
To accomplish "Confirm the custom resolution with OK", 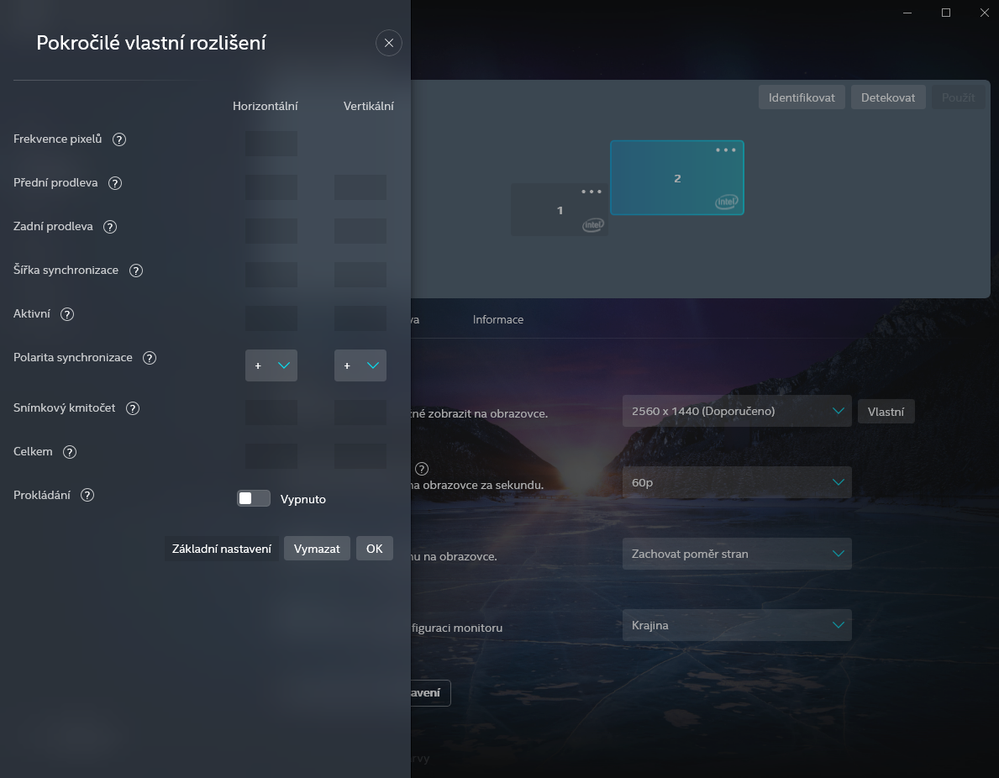I will pos(374,548).
